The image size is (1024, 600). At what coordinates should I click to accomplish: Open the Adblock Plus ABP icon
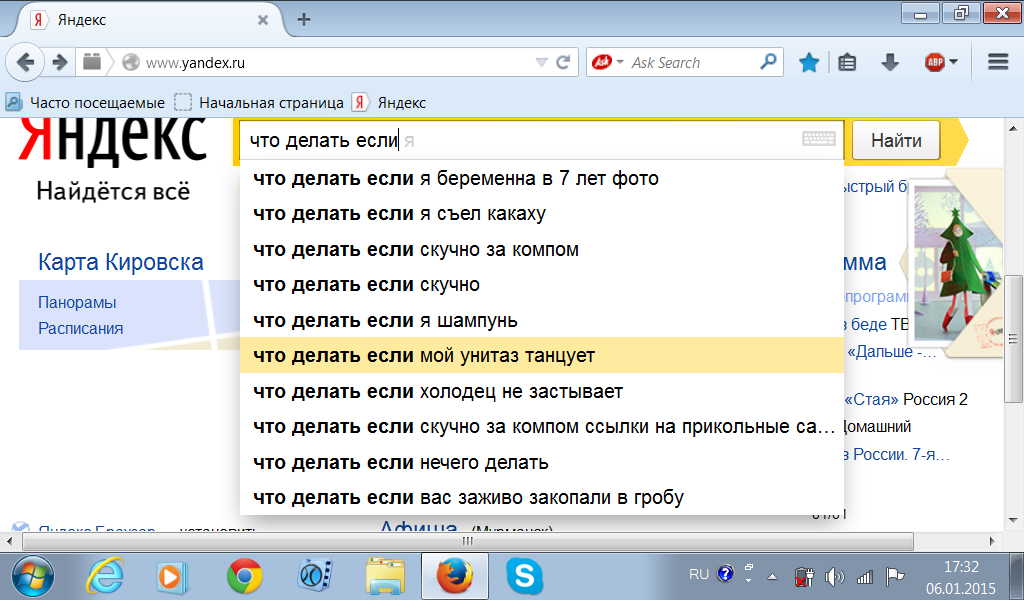tap(935, 63)
